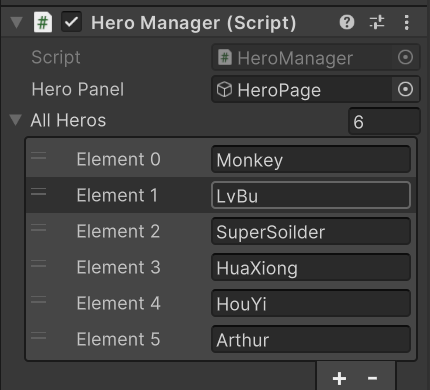Open Hero Manager three-dot options menu
Screen dimensions: 430x390
pos(406,23)
